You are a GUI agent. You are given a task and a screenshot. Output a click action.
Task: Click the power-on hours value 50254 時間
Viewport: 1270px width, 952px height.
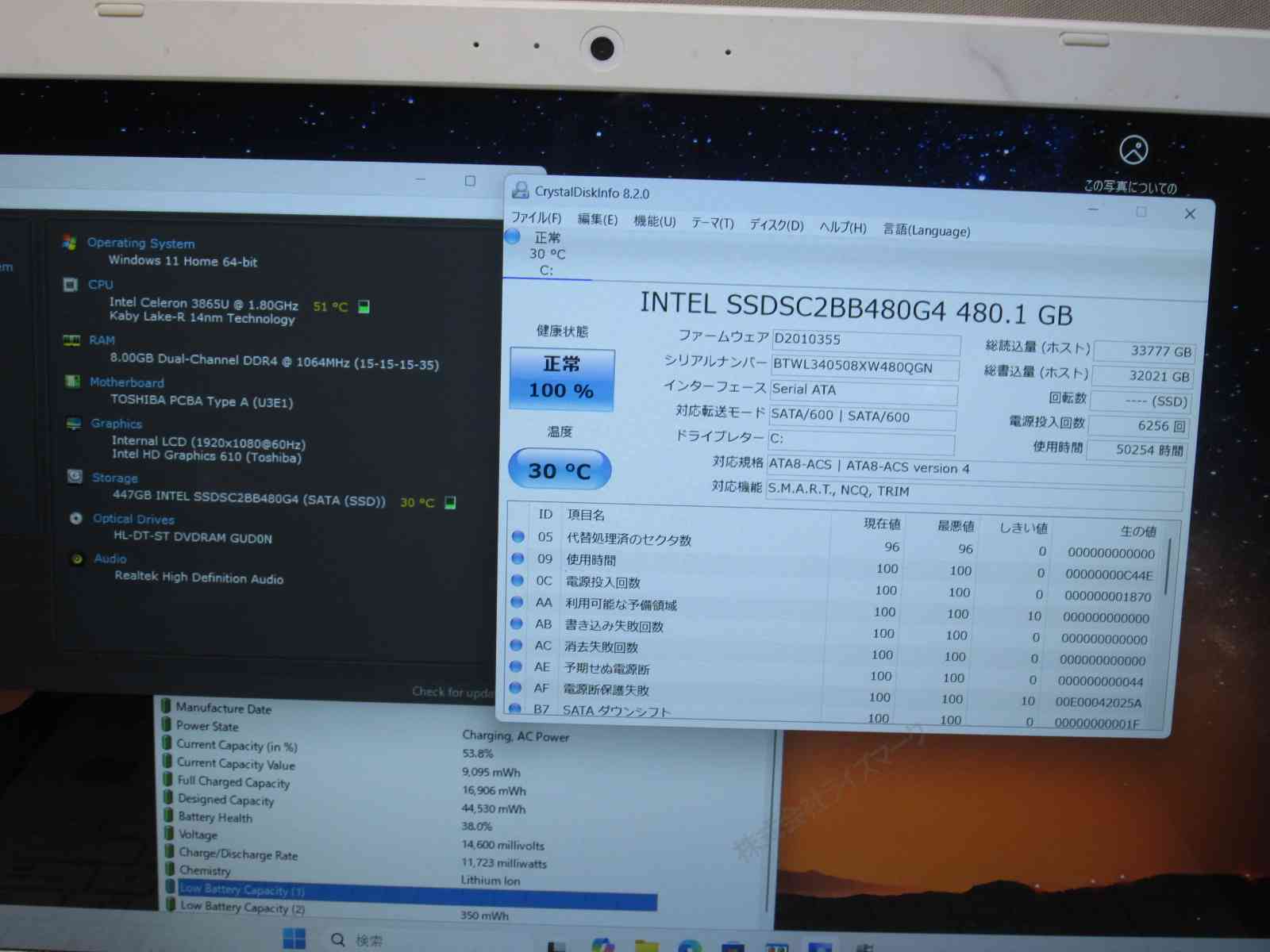[1137, 450]
